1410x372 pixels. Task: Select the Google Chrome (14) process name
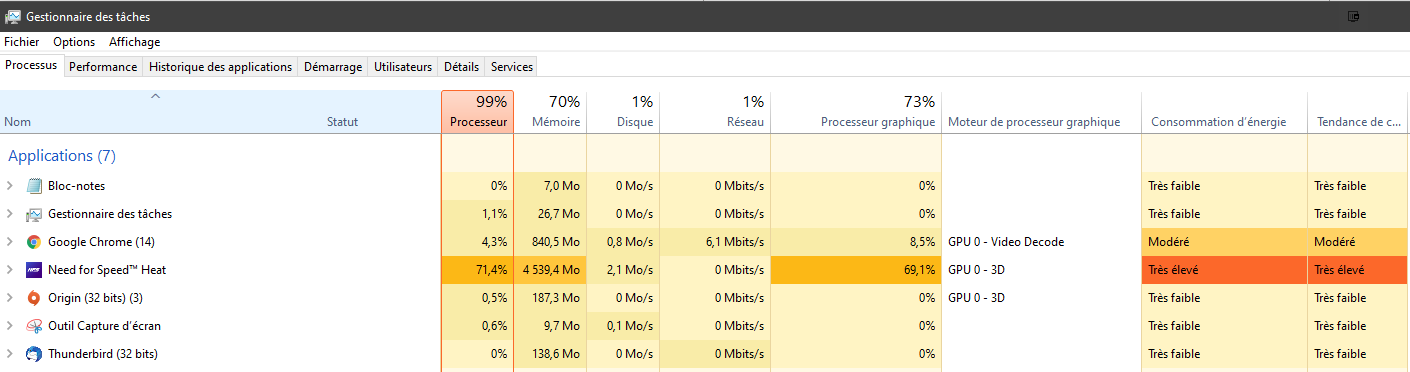[x=101, y=242]
